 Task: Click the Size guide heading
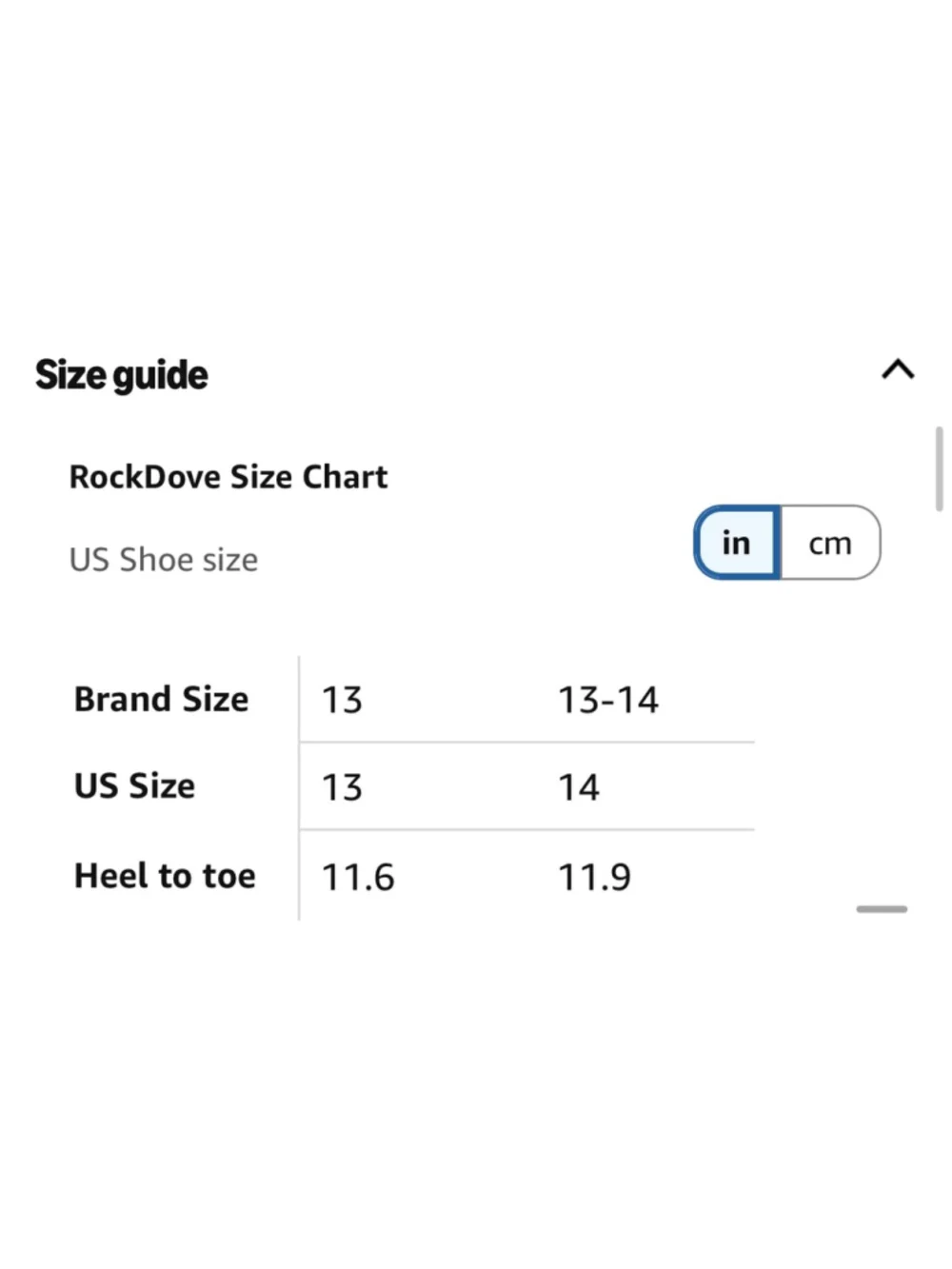pyautogui.click(x=122, y=375)
